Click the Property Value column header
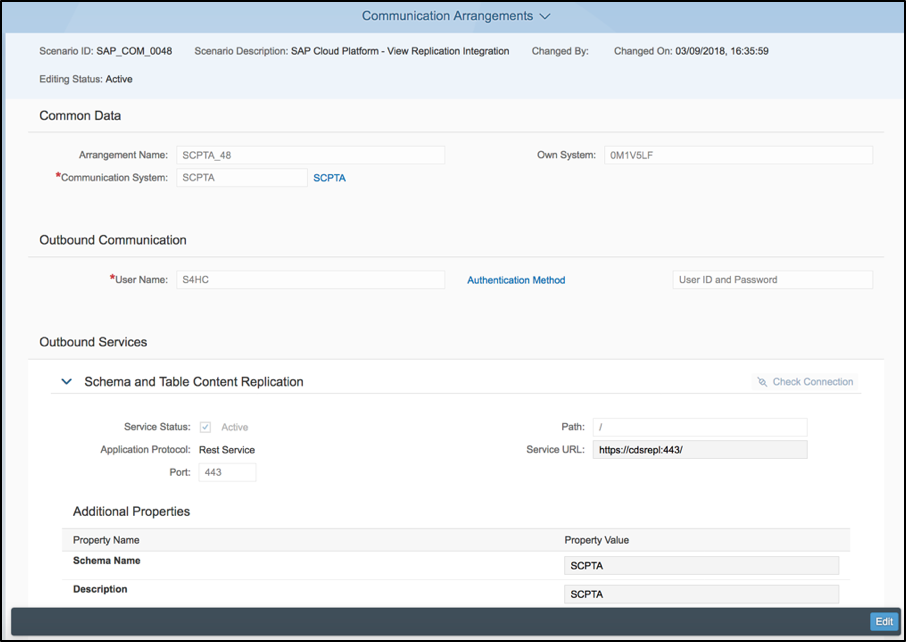906x642 pixels. point(596,540)
